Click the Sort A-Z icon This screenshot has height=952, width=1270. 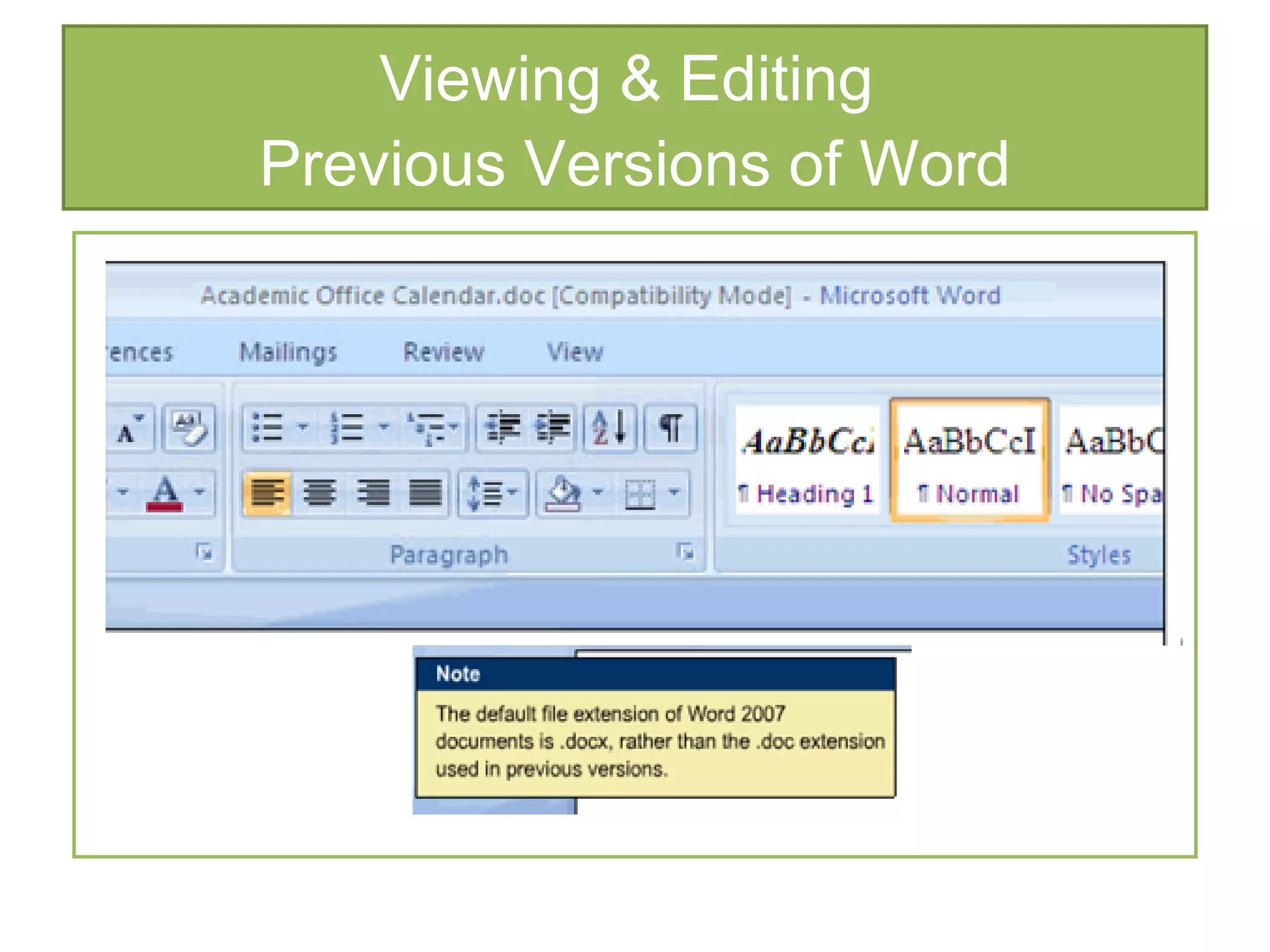pyautogui.click(x=610, y=427)
